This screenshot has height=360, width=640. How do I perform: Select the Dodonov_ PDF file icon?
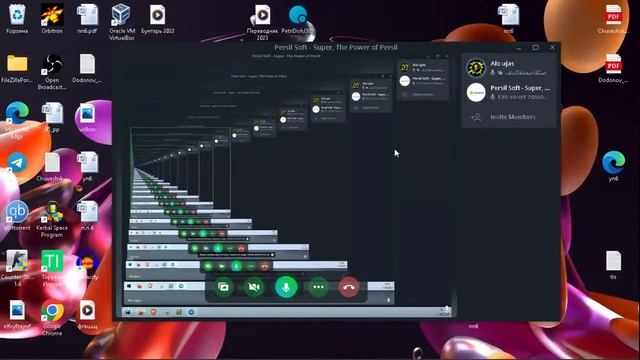[x=613, y=68]
